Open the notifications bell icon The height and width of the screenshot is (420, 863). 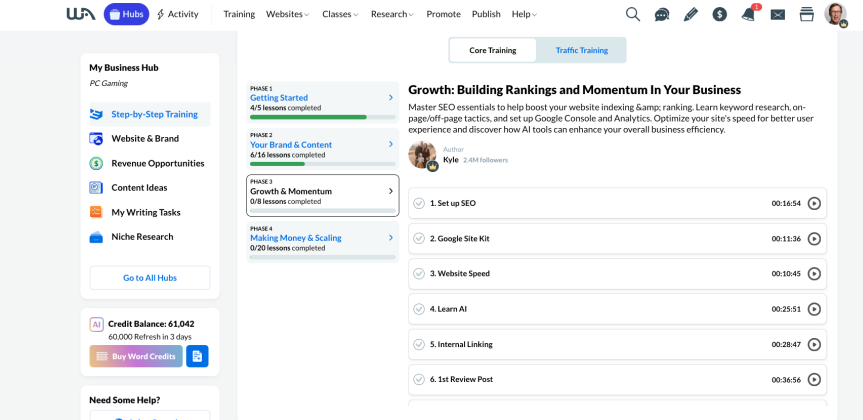[748, 14]
